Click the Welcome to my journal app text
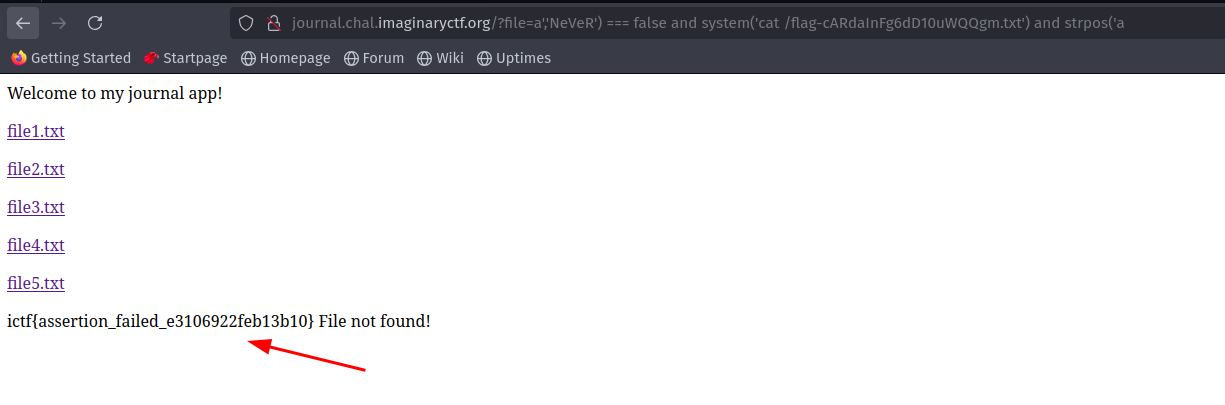This screenshot has width=1225, height=405. (x=115, y=94)
